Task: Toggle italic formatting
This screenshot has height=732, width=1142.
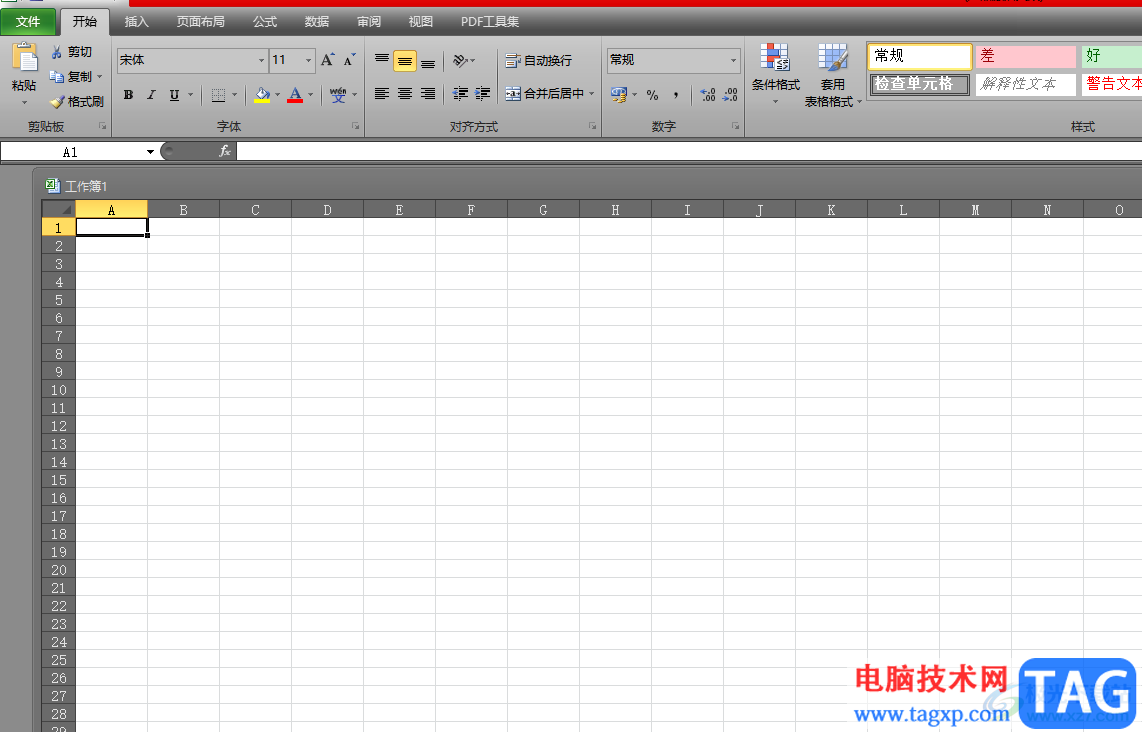Action: tap(151, 95)
